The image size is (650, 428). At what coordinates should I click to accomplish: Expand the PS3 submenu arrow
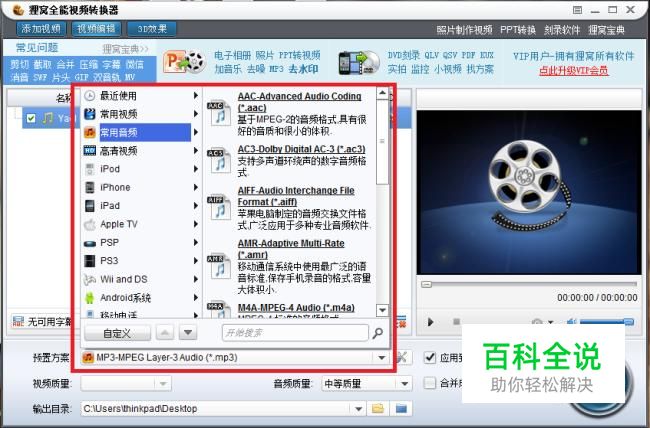pyautogui.click(x=196, y=261)
